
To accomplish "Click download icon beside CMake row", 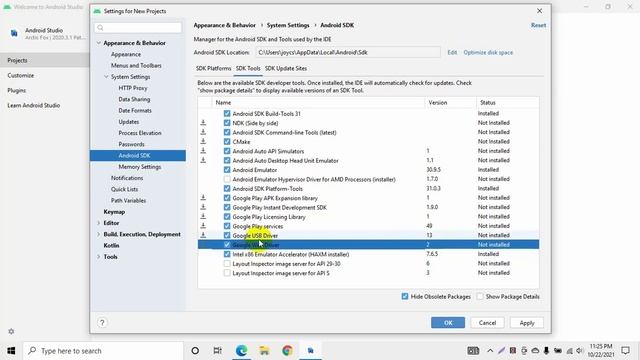I will 203,142.
